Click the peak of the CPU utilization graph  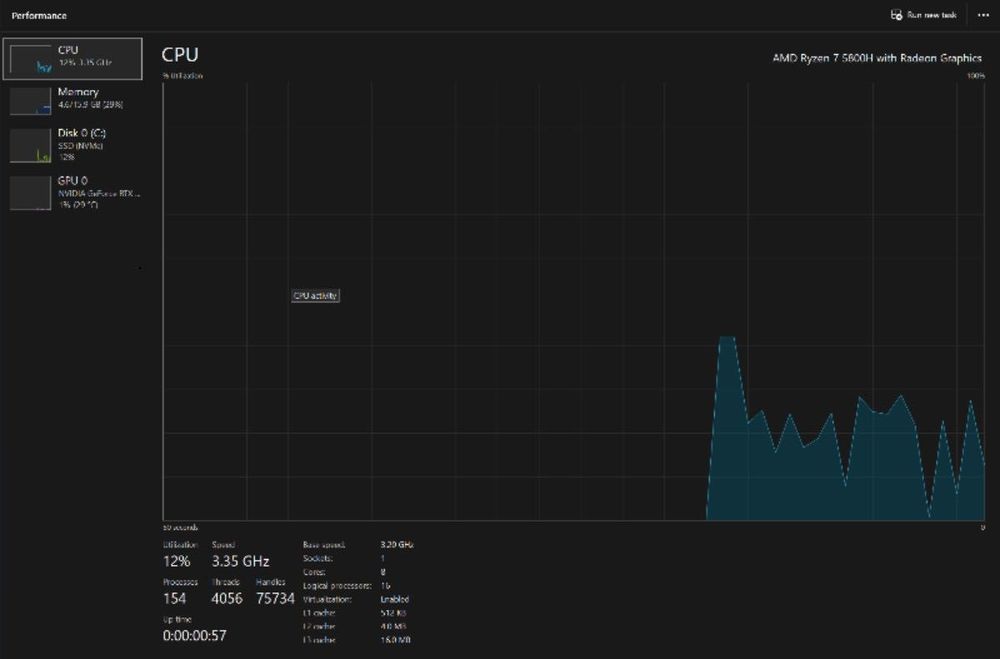[727, 337]
